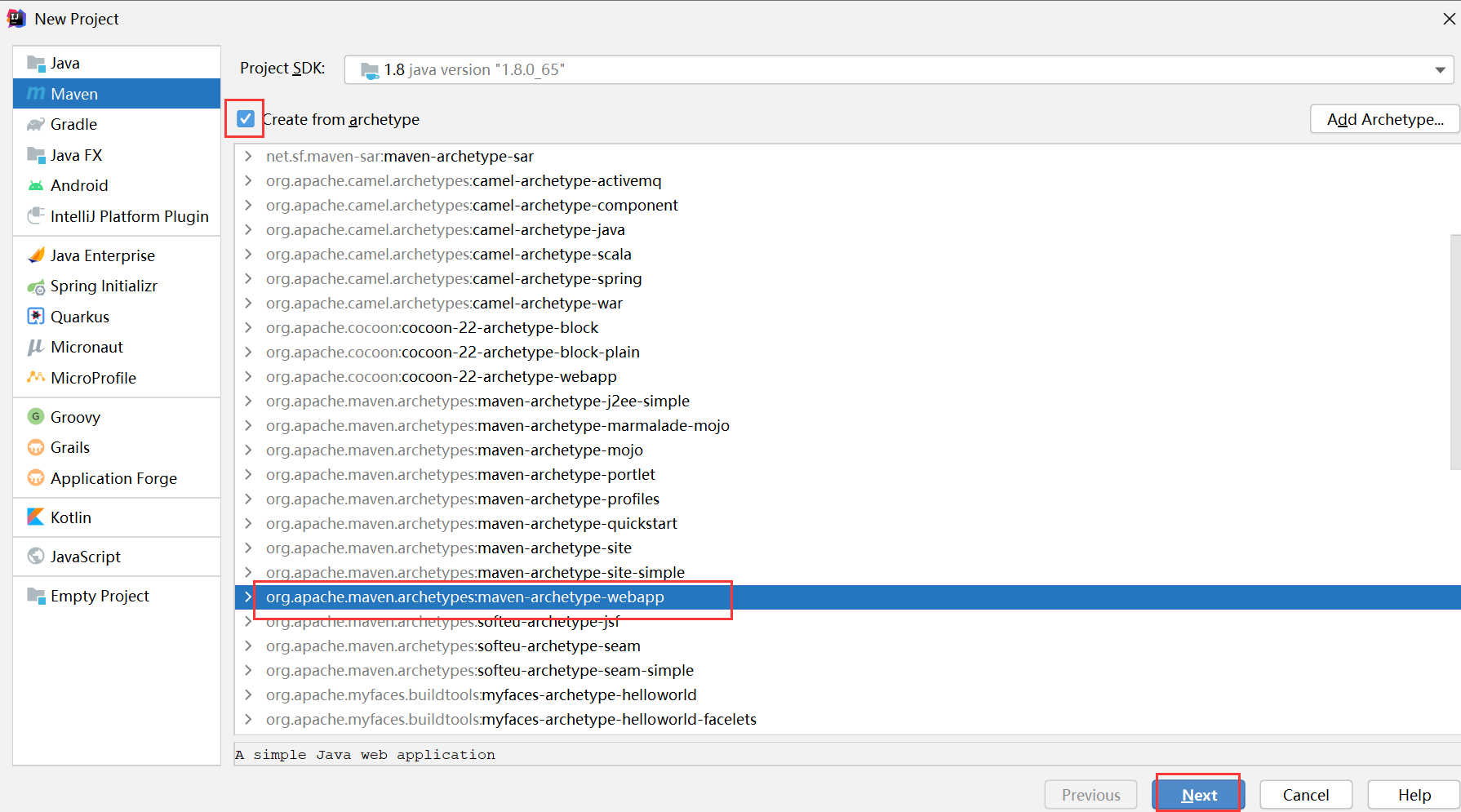Select Spring Initializr project type
Viewport: 1461px width, 812px height.
[x=117, y=286]
